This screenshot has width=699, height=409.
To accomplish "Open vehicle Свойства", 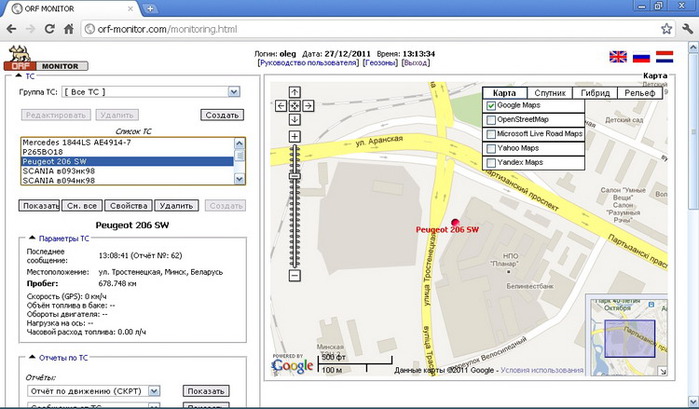I will point(128,206).
